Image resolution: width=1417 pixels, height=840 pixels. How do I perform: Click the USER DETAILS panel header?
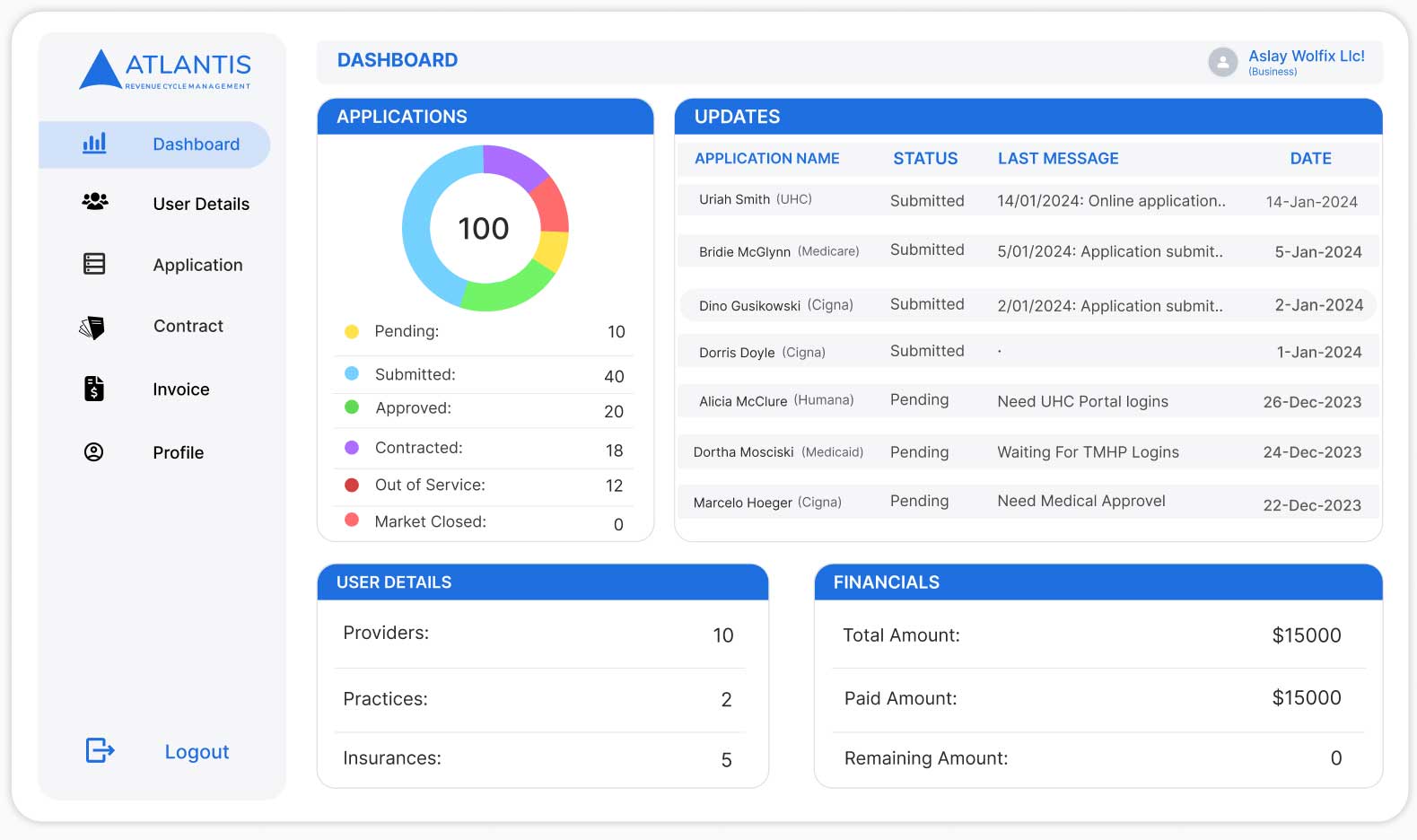543,582
